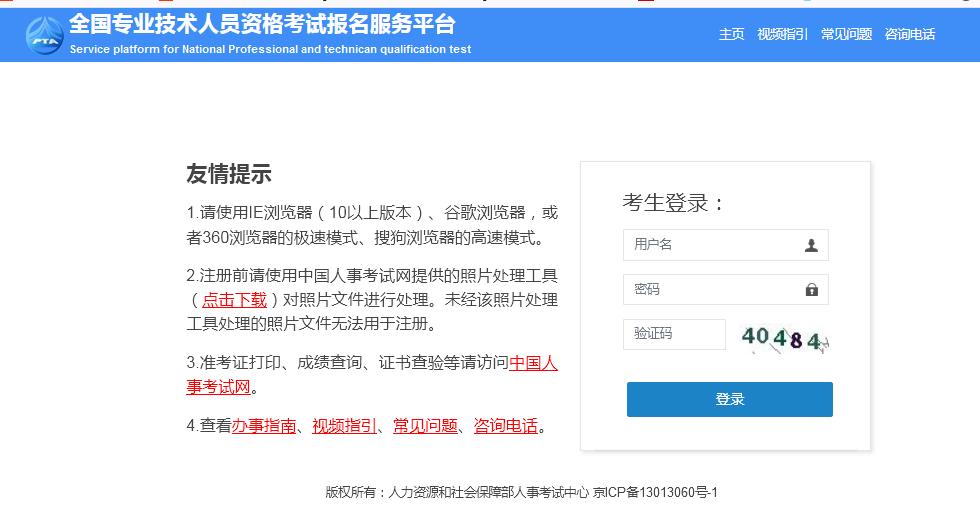Click the 京ICP备13013060号-1 footer text
This screenshot has height=509, width=980.
(x=655, y=492)
